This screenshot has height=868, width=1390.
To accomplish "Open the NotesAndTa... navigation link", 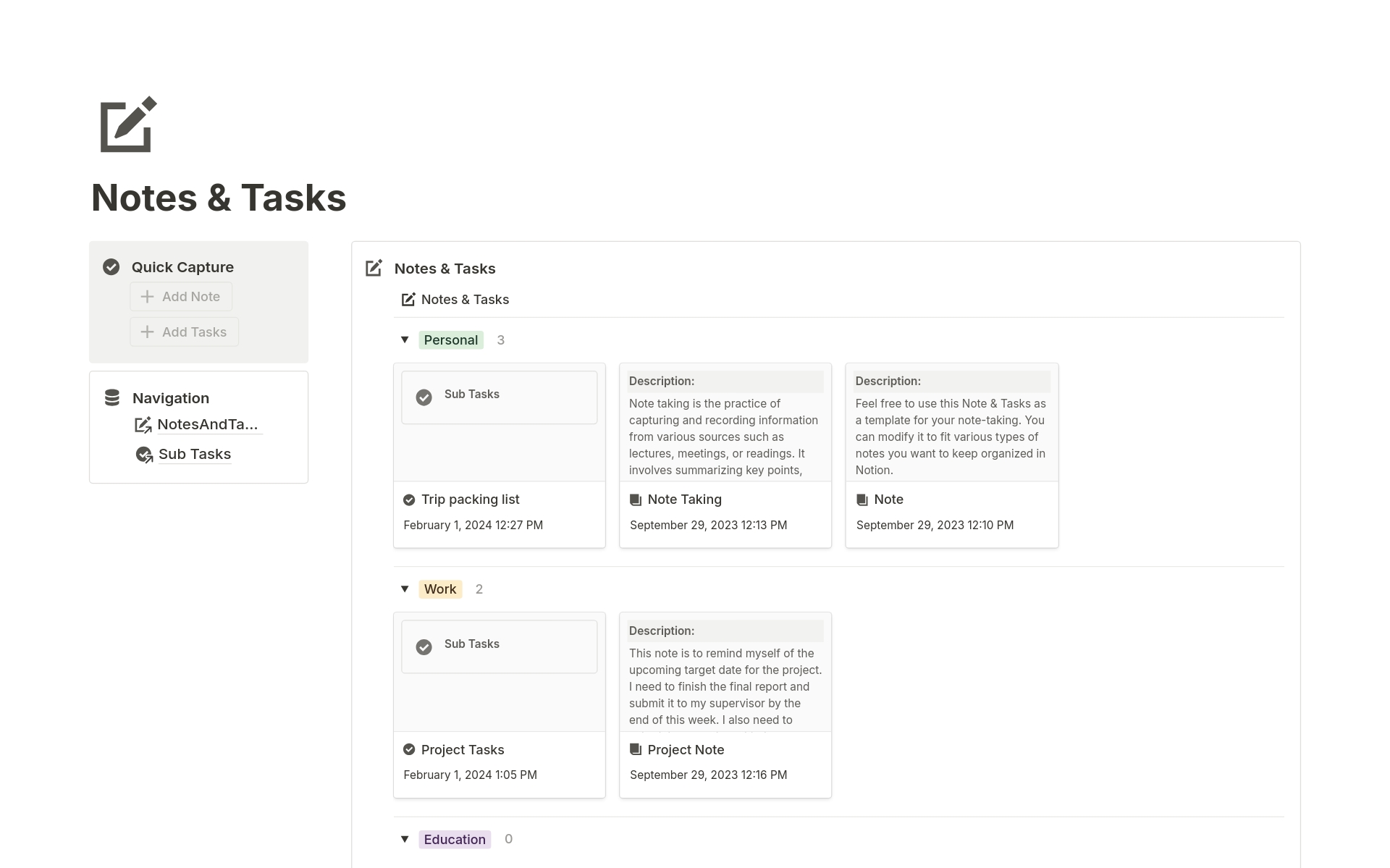I will tap(208, 424).
